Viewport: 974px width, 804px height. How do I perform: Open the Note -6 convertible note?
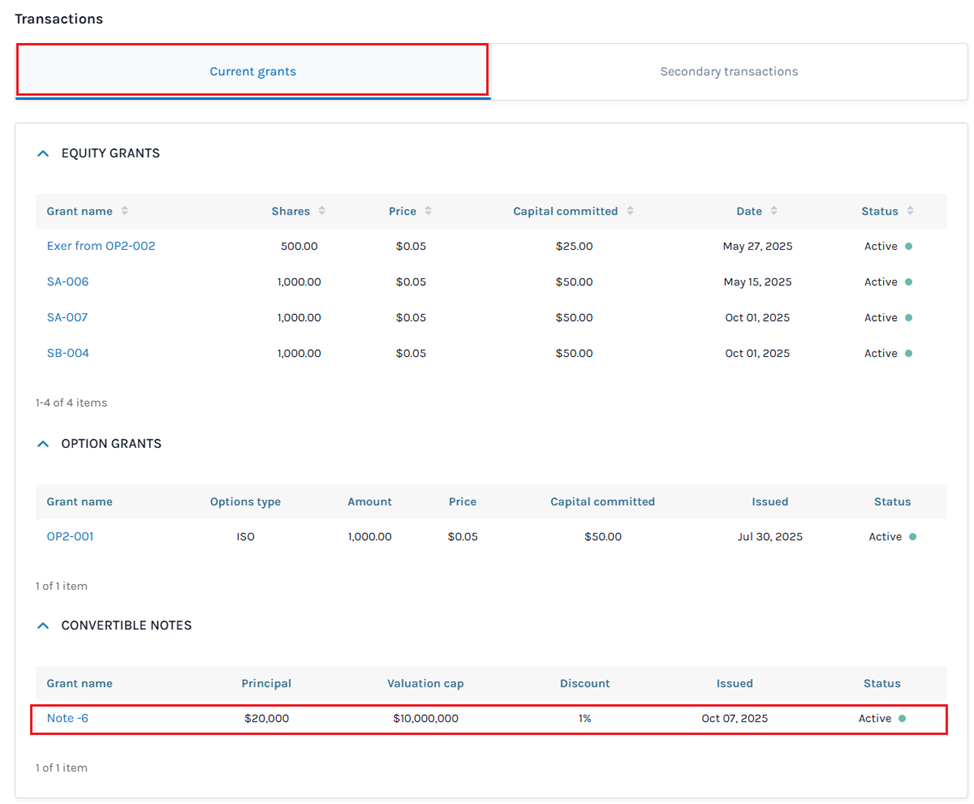click(x=68, y=718)
